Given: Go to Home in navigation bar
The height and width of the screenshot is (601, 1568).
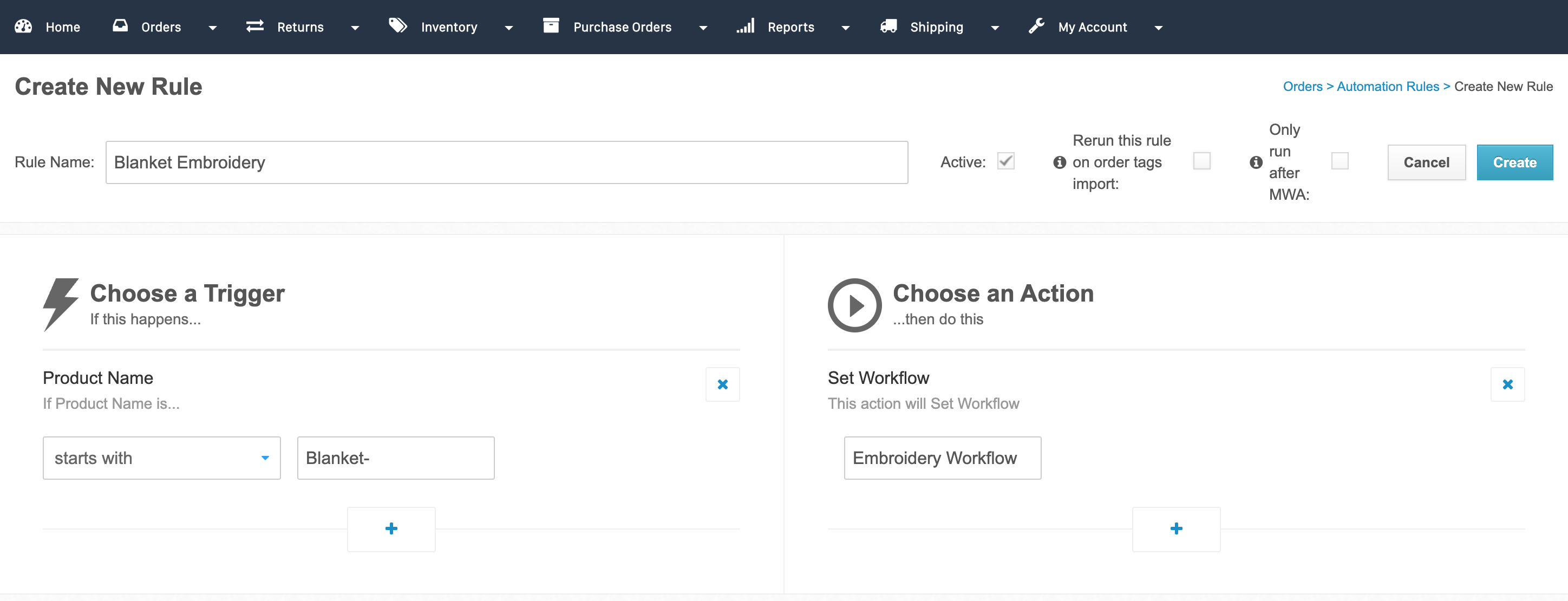Looking at the screenshot, I should pyautogui.click(x=63, y=28).
